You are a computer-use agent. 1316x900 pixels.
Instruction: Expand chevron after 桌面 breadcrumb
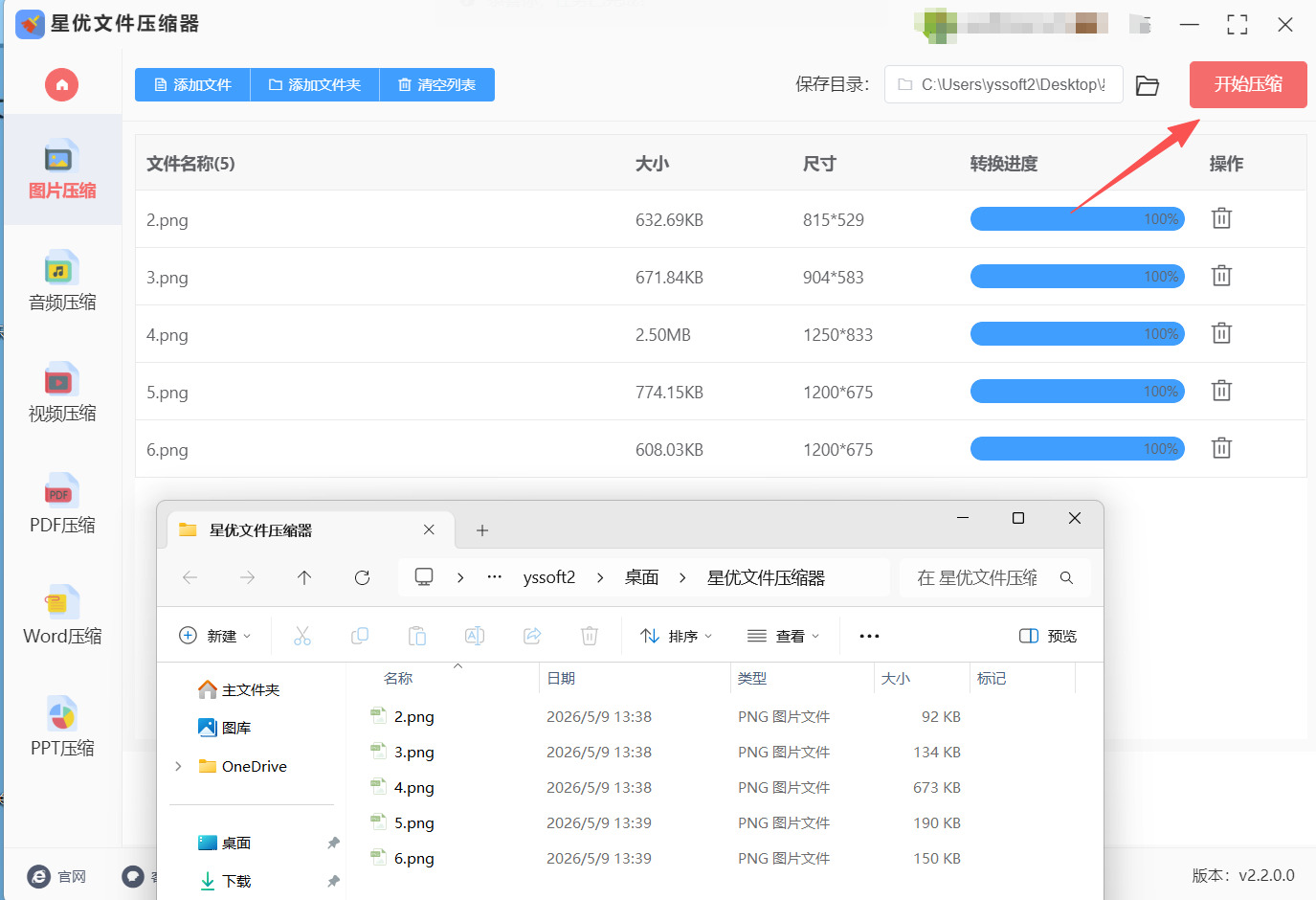point(682,577)
